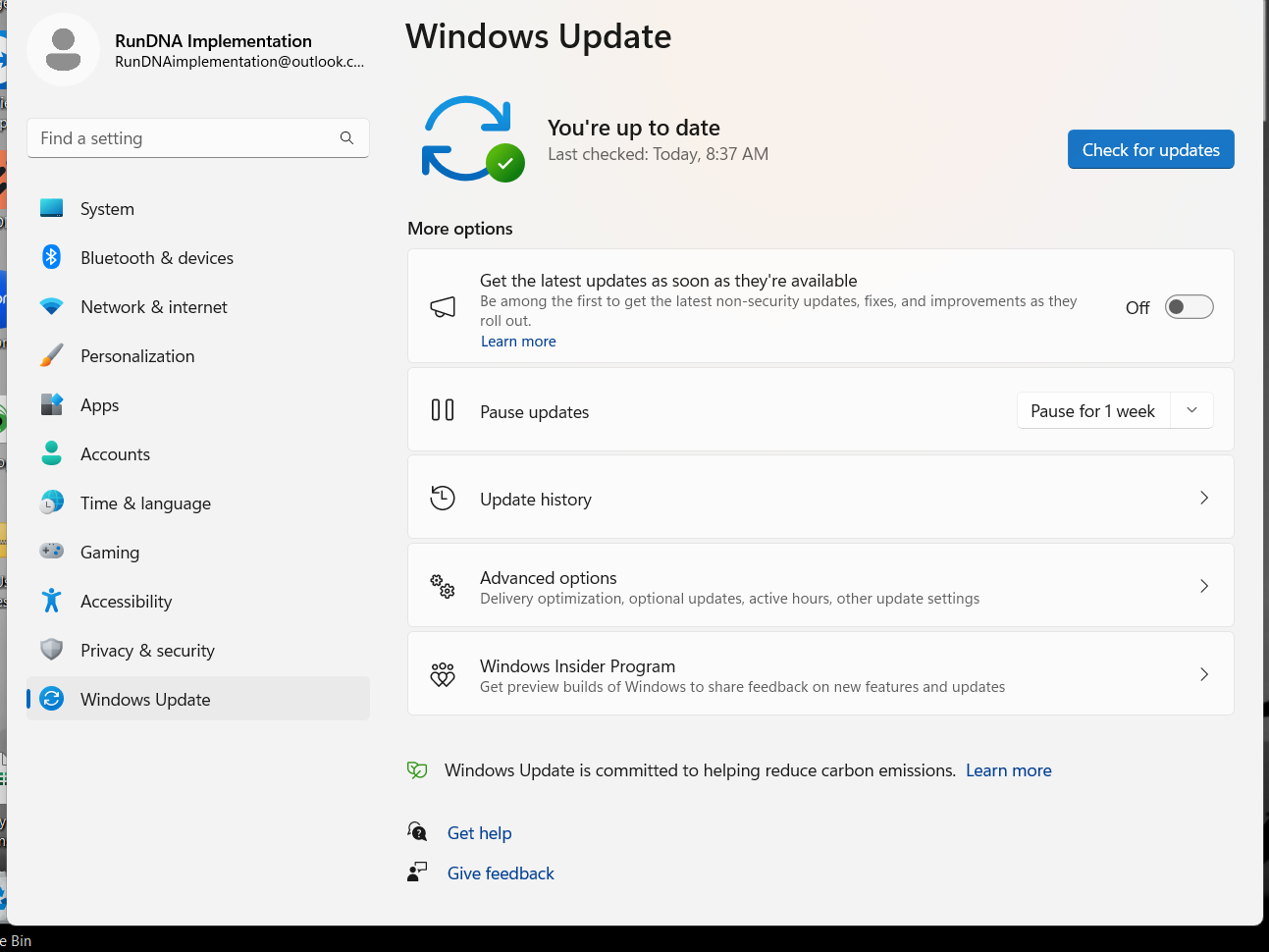Image resolution: width=1269 pixels, height=952 pixels.
Task: Open the Pause for 1 week dropdown arrow
Action: point(1191,410)
